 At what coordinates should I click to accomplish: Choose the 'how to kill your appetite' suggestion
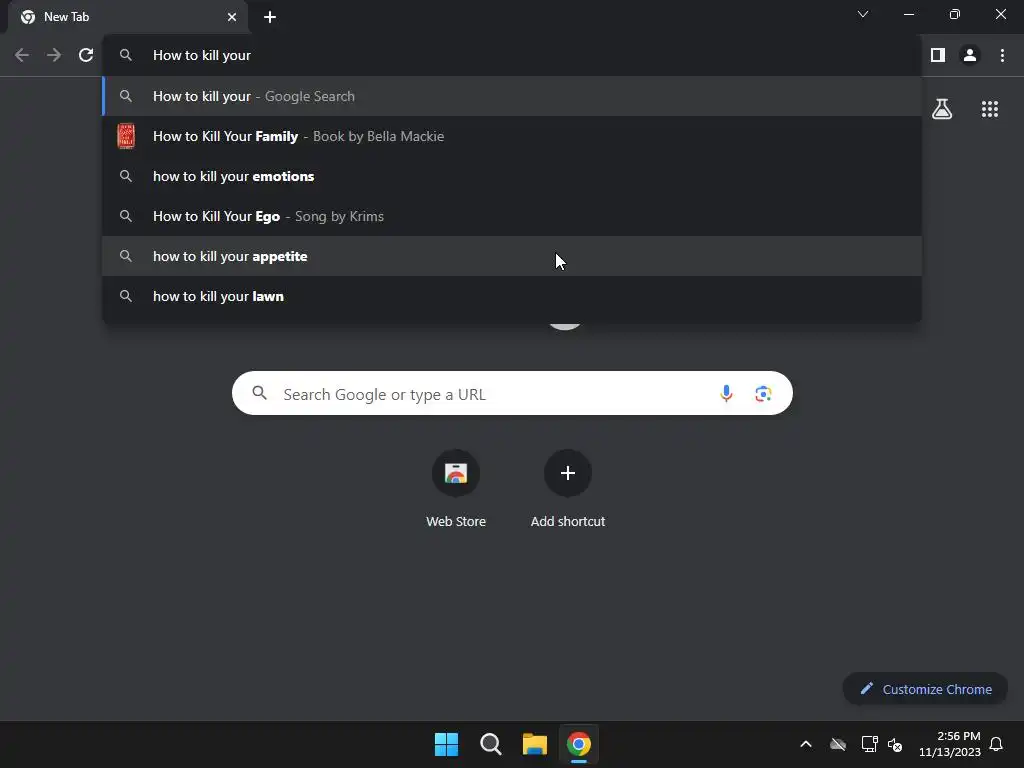point(512,256)
